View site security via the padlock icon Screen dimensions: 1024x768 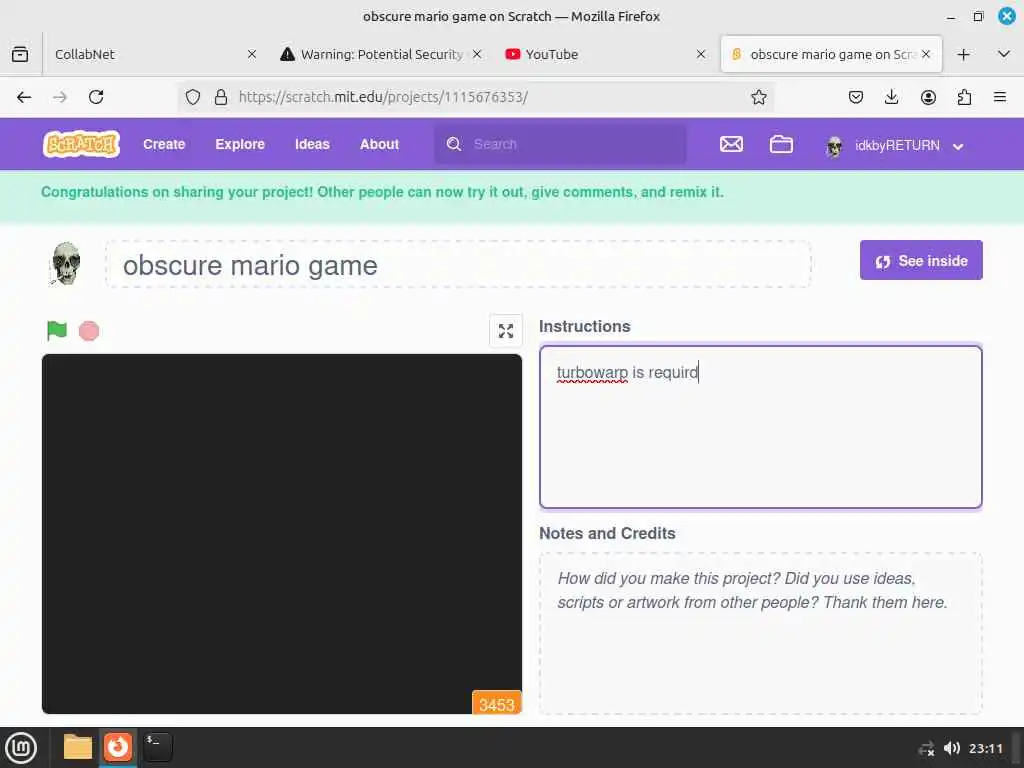221,97
